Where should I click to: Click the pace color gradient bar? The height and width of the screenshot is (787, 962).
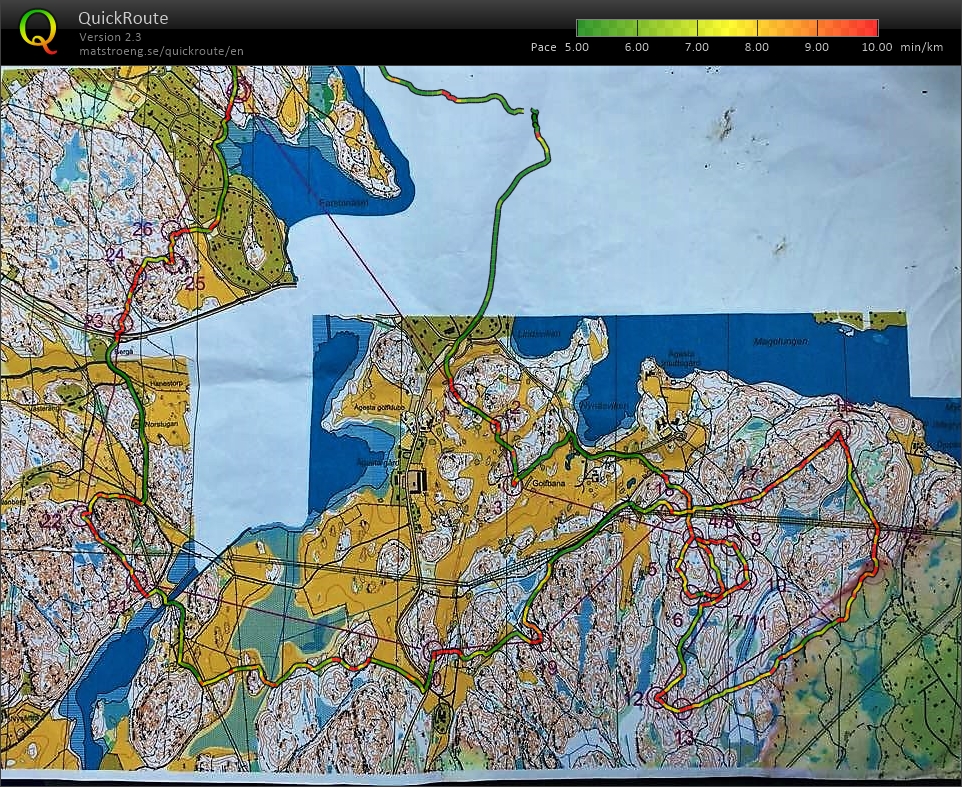pos(727,28)
